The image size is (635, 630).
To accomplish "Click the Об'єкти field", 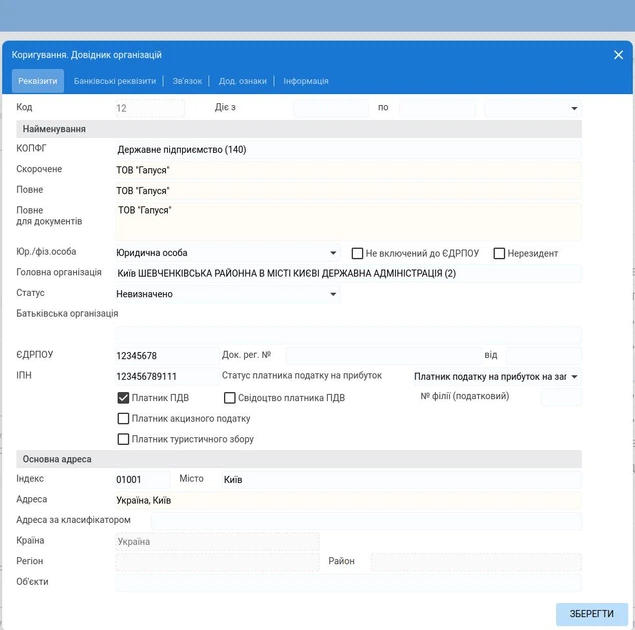I will pos(348,583).
